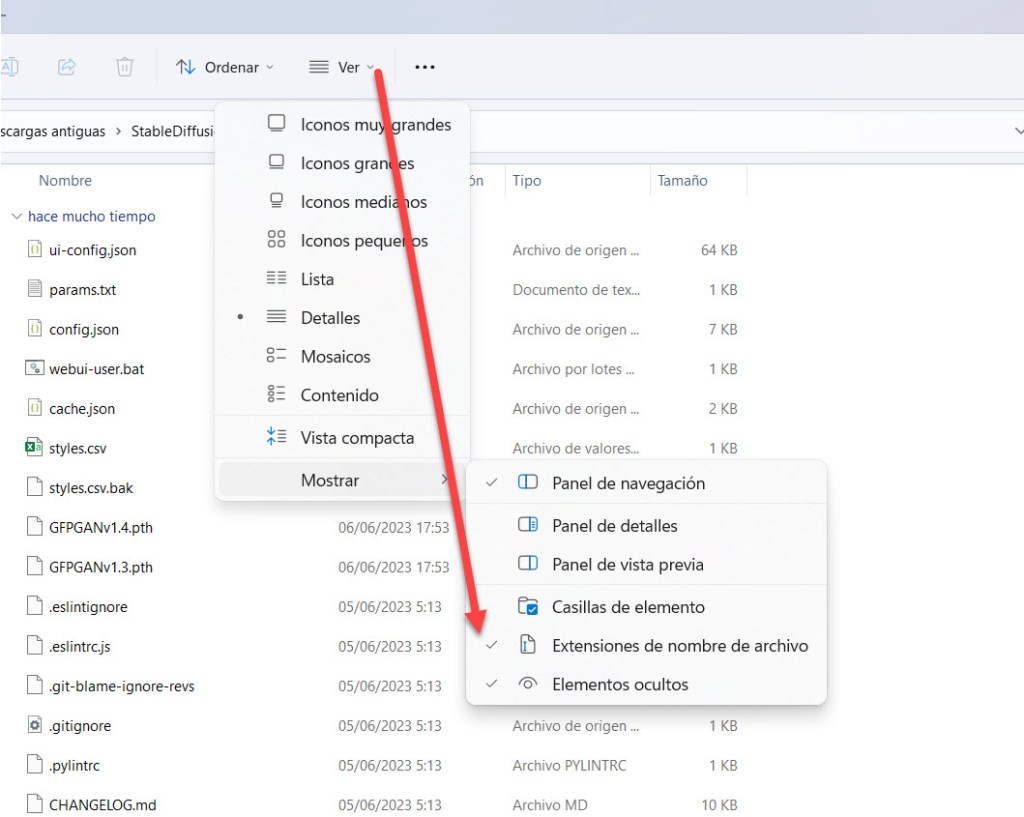Click the Share icon in toolbar

point(67,67)
